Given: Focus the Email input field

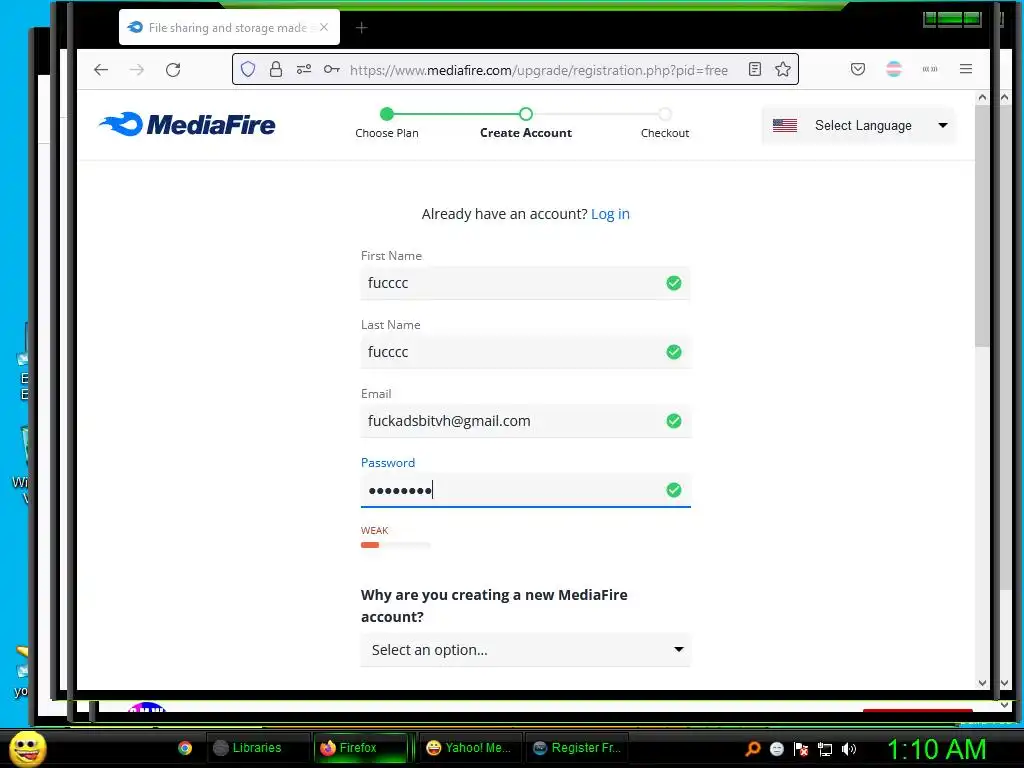Looking at the screenshot, I should click(526, 421).
